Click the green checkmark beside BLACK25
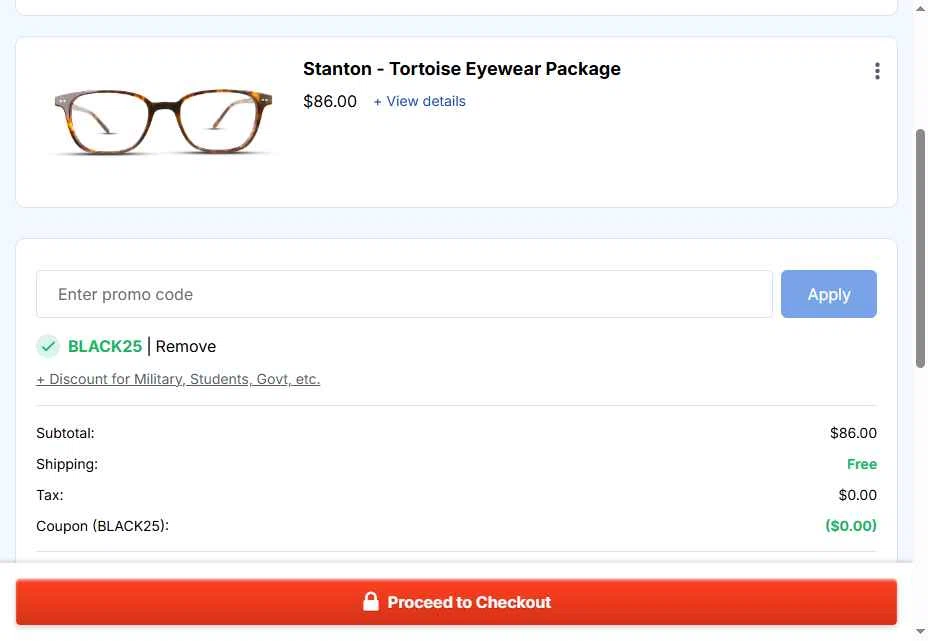 point(48,346)
